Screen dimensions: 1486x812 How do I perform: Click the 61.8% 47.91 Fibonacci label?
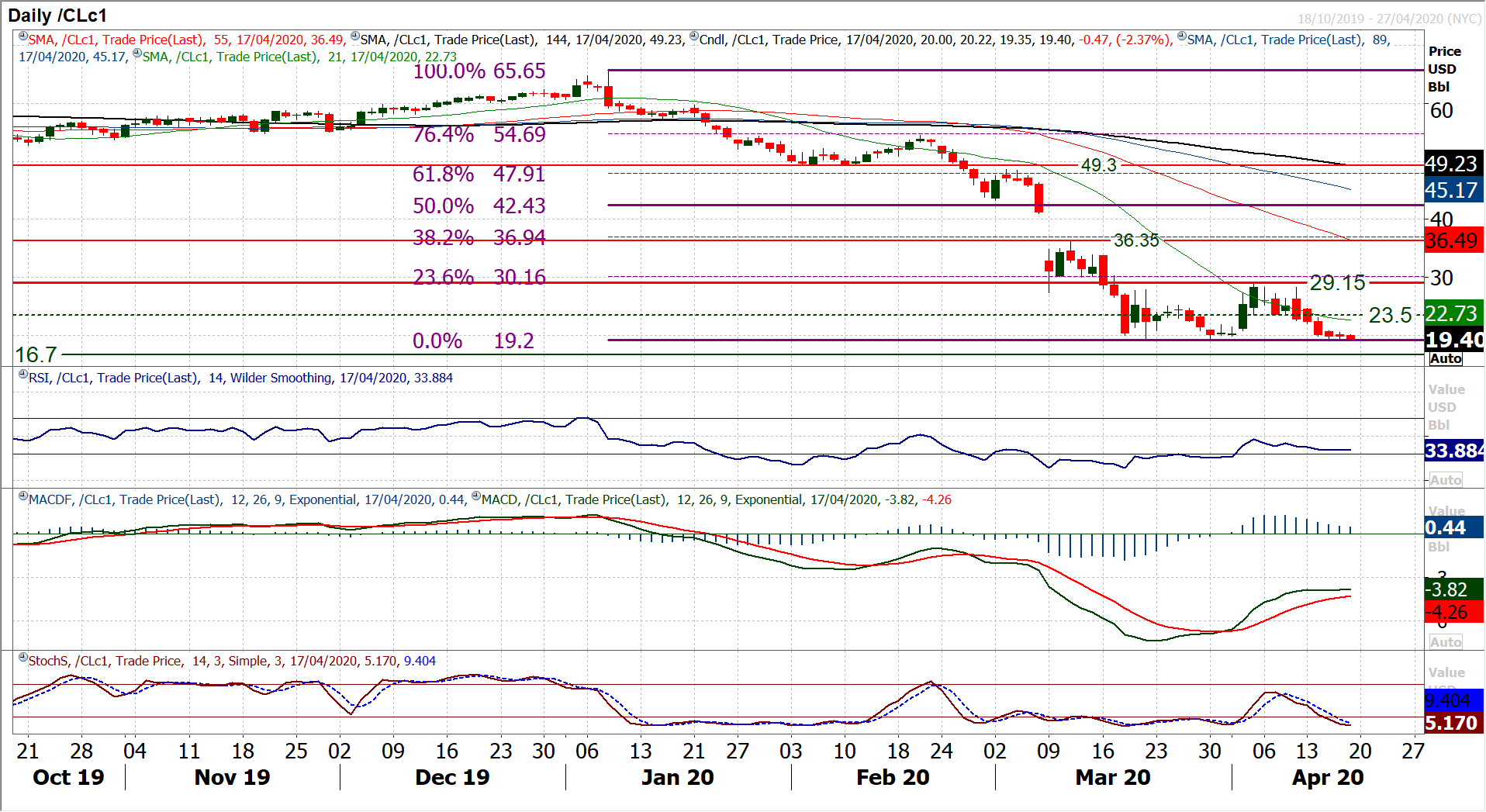(x=479, y=174)
